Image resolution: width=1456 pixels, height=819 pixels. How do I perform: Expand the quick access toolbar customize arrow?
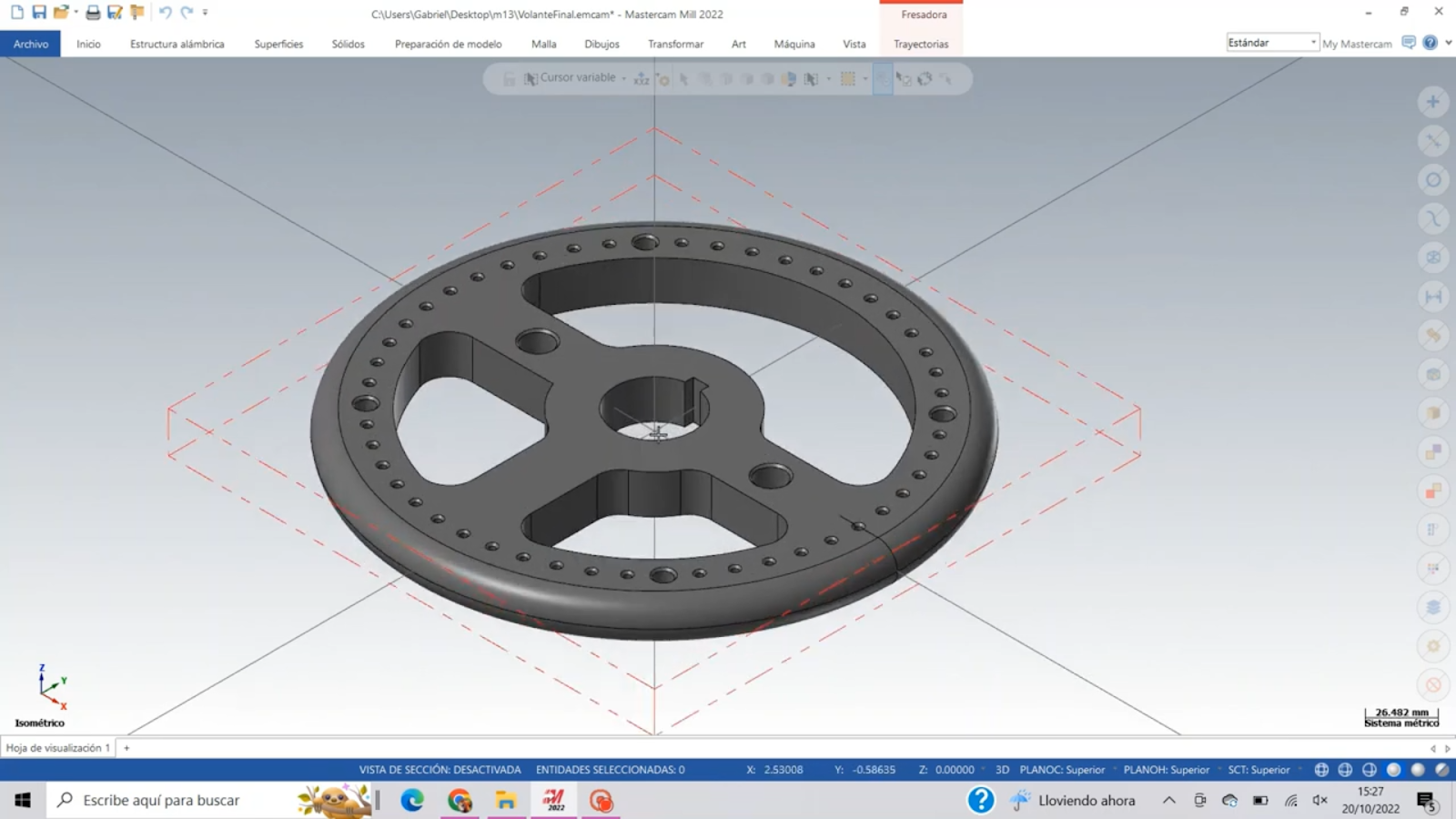tap(205, 13)
